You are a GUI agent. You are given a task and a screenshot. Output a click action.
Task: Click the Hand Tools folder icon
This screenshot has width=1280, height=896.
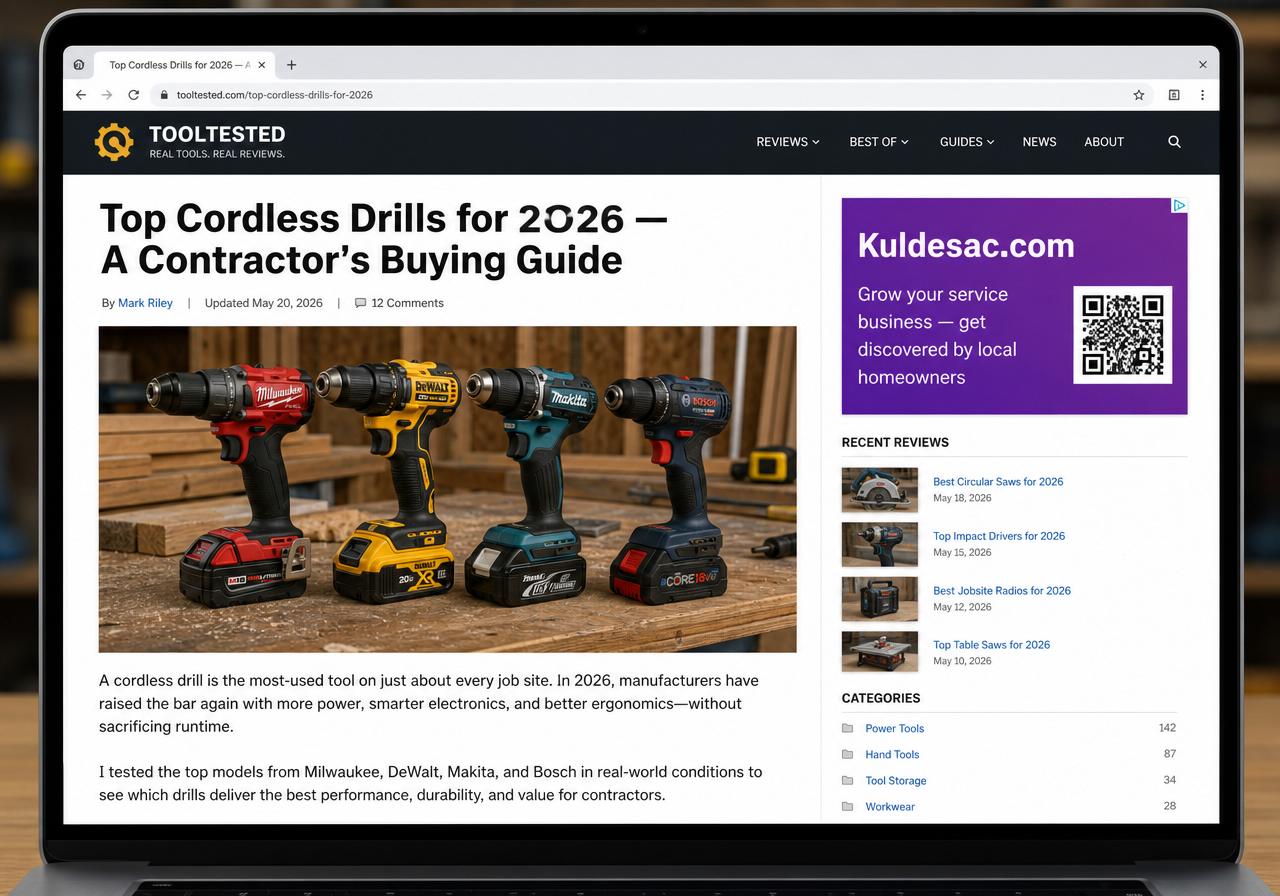point(848,754)
